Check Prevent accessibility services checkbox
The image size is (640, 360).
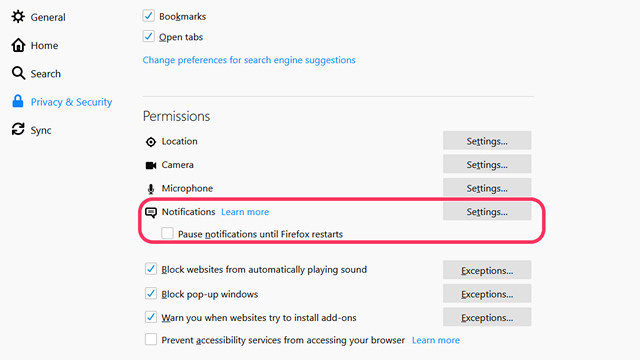(151, 339)
